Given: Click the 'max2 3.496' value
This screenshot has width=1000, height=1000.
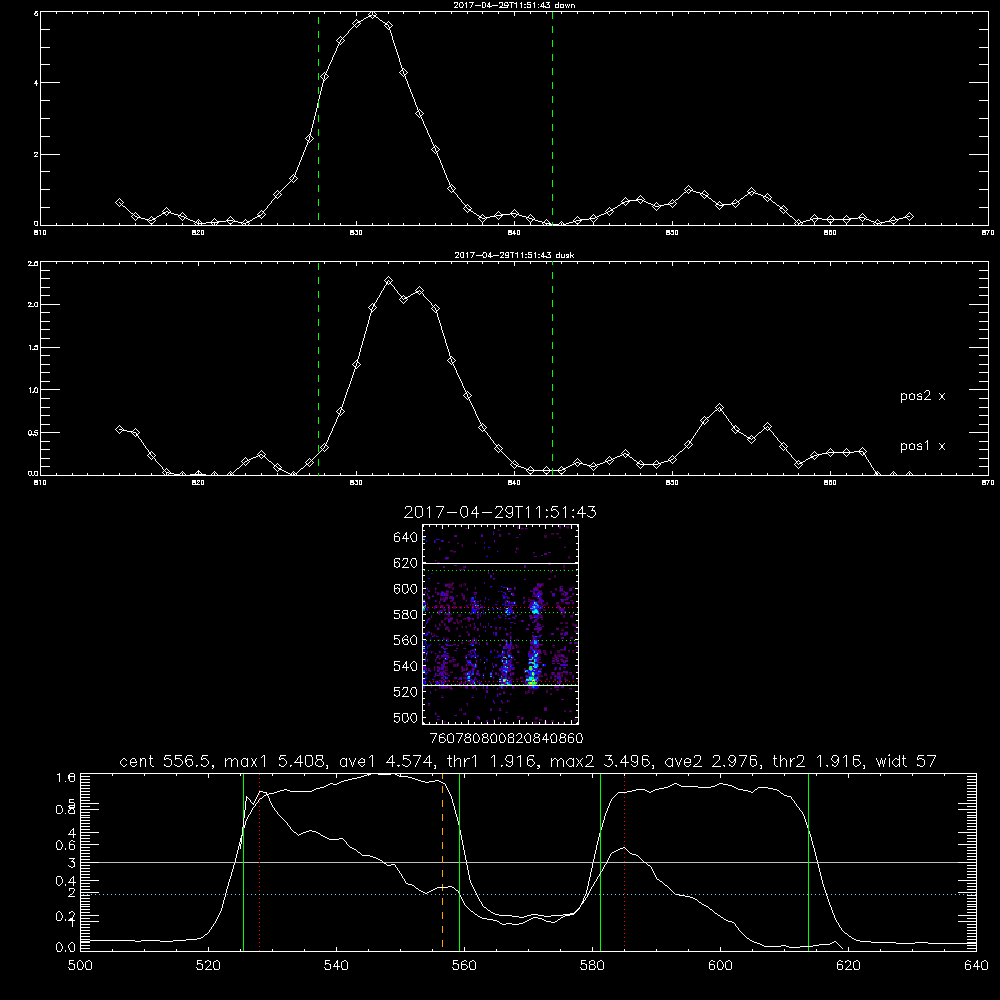Looking at the screenshot, I should click(601, 761).
